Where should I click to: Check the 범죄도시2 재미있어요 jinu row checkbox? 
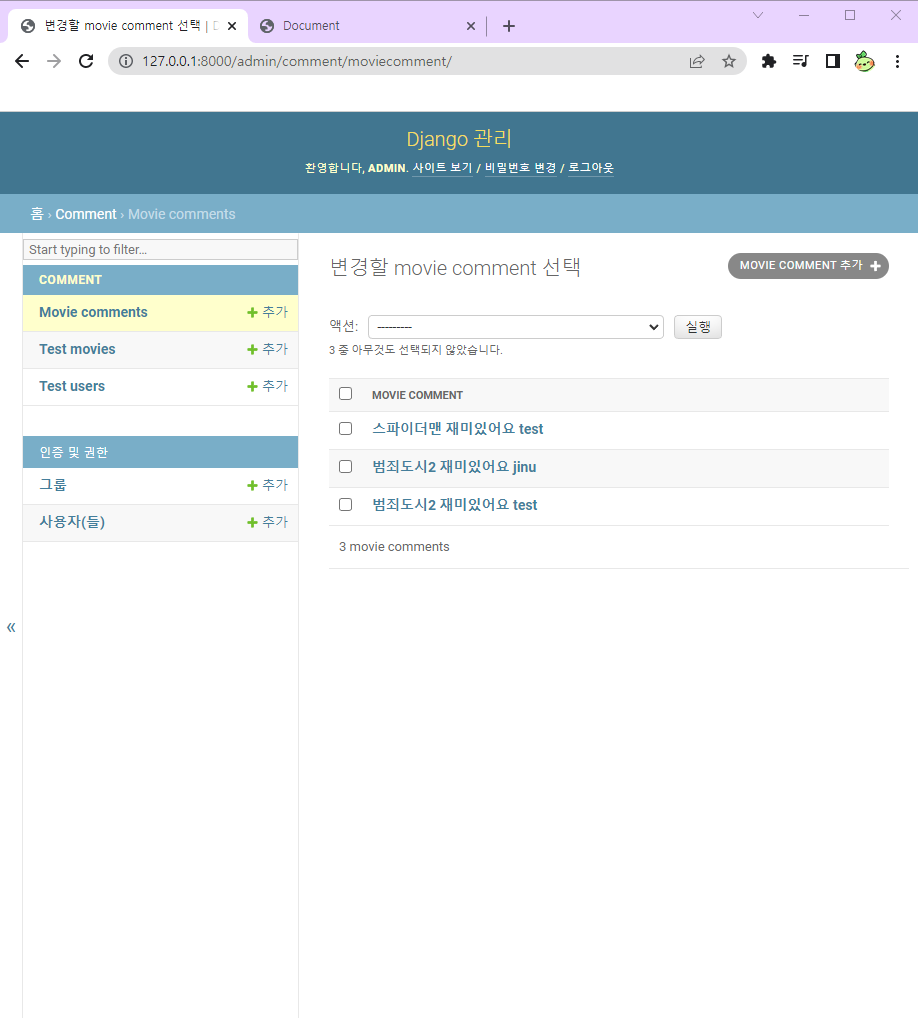click(345, 467)
